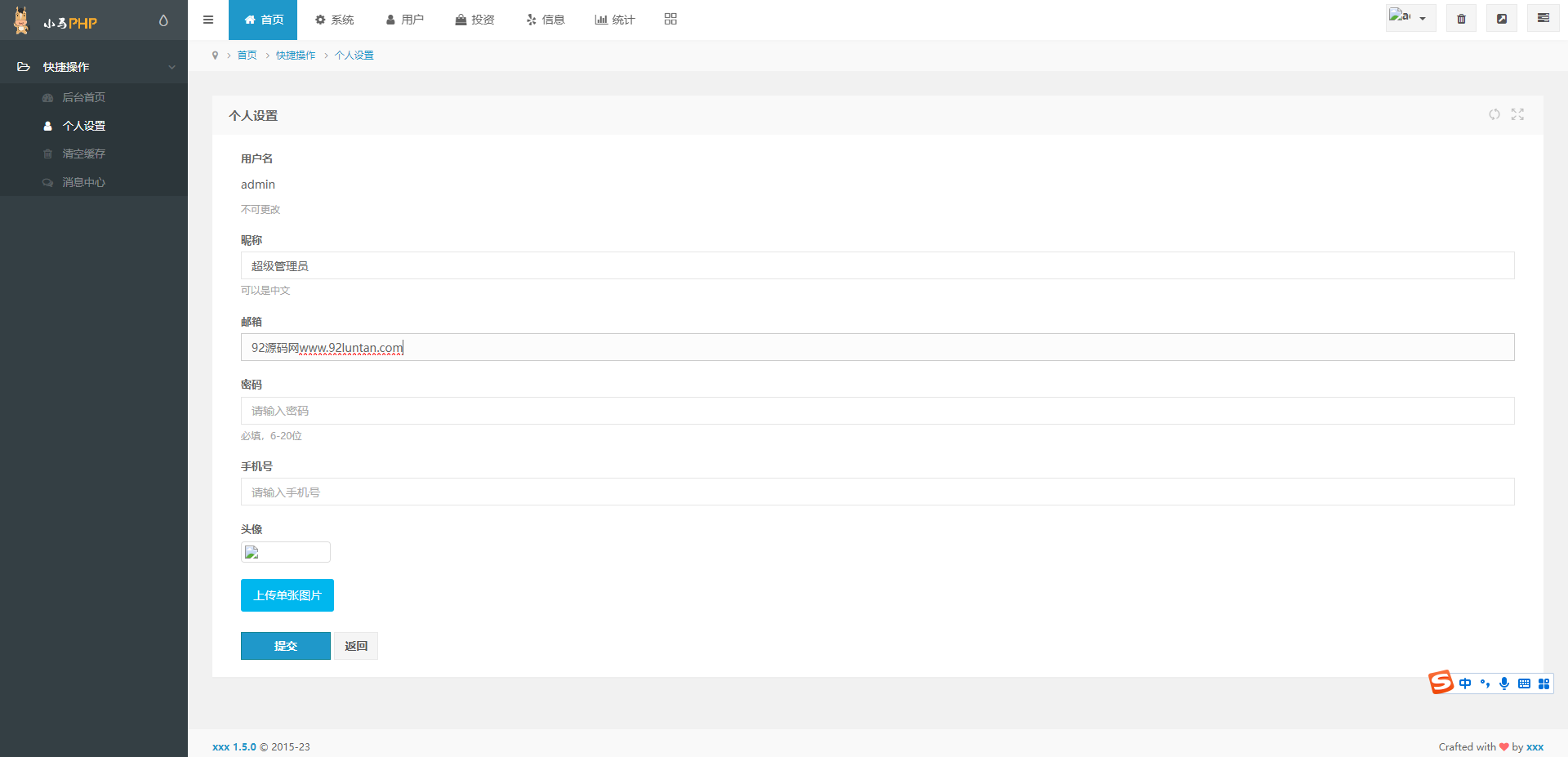Click the four-squares grid icon in top nav

(x=670, y=19)
